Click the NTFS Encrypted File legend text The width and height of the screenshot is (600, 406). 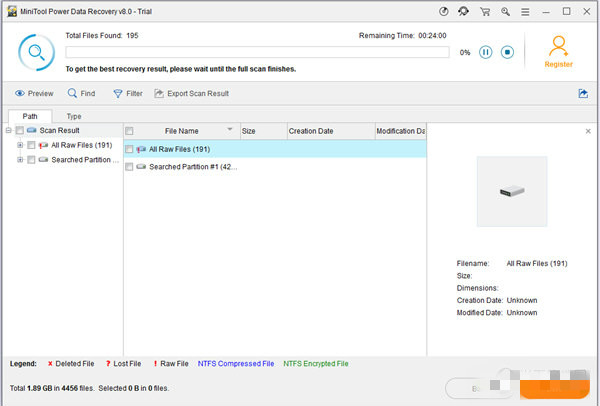tap(316, 364)
